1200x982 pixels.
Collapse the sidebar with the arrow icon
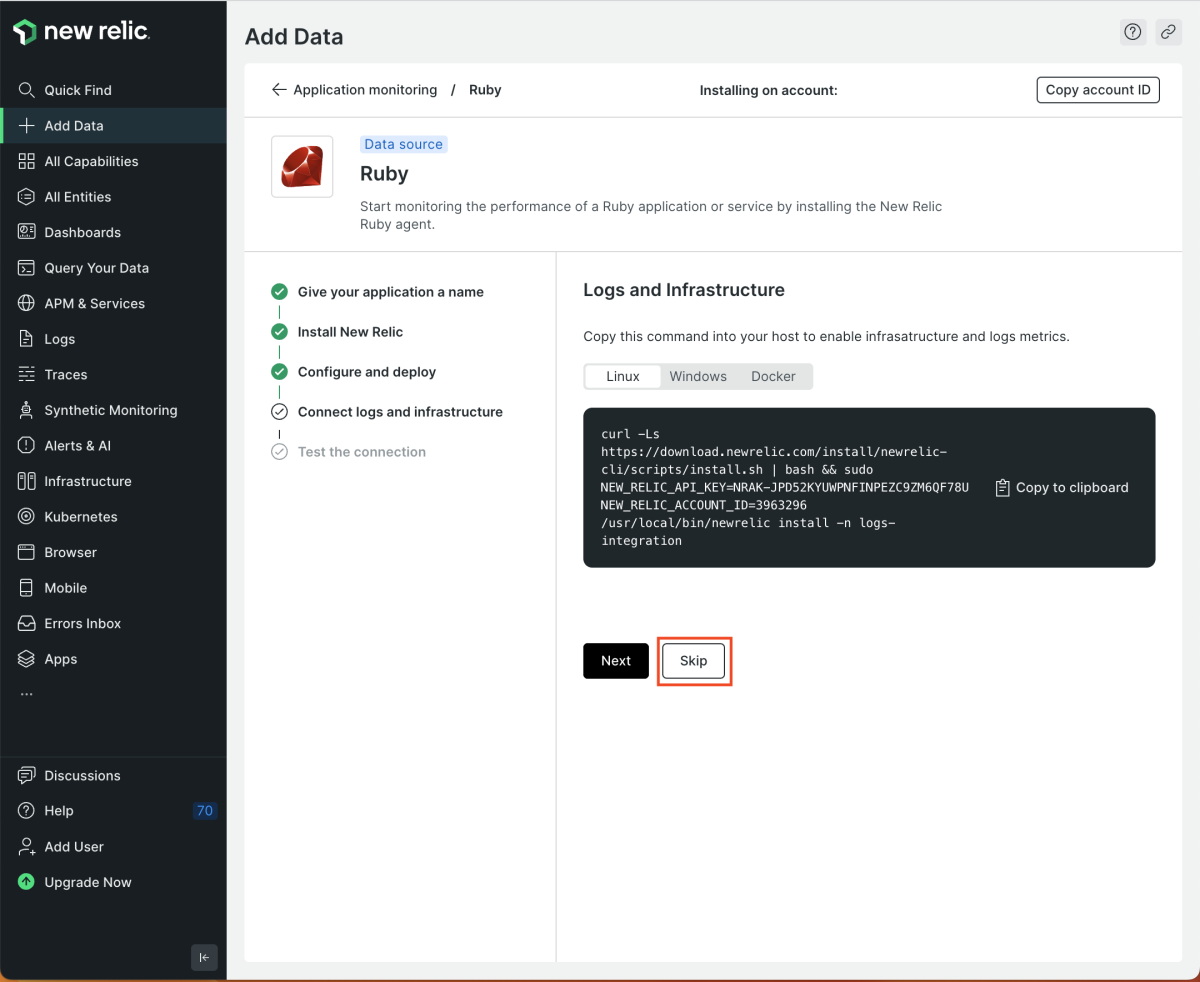tap(204, 957)
